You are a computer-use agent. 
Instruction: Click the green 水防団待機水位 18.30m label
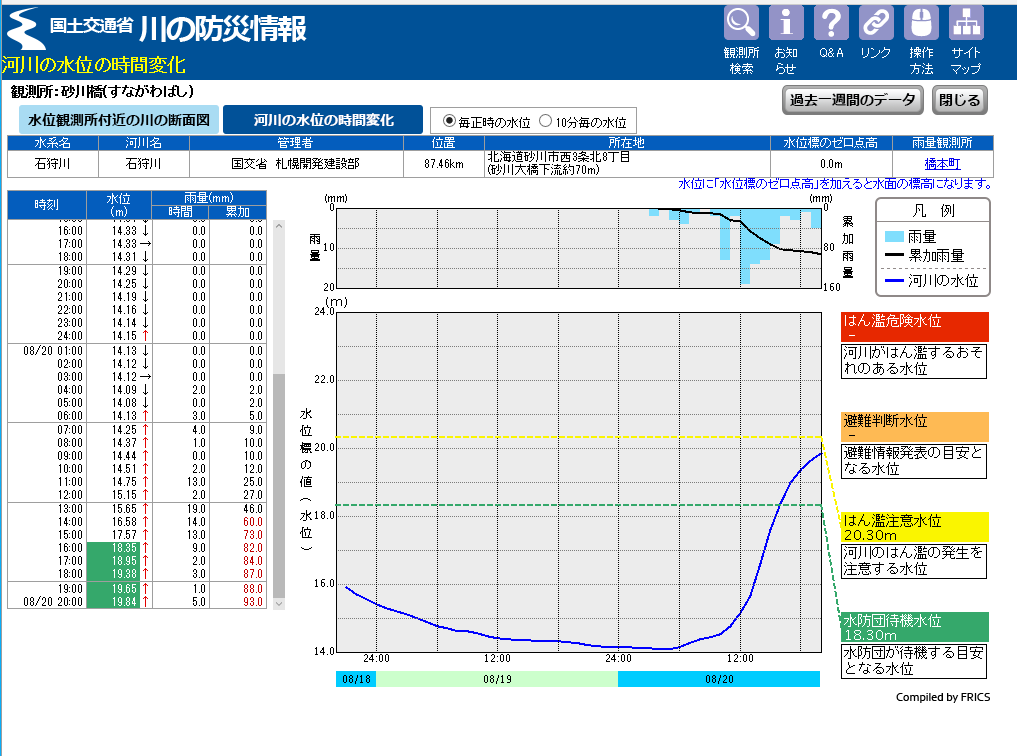914,626
